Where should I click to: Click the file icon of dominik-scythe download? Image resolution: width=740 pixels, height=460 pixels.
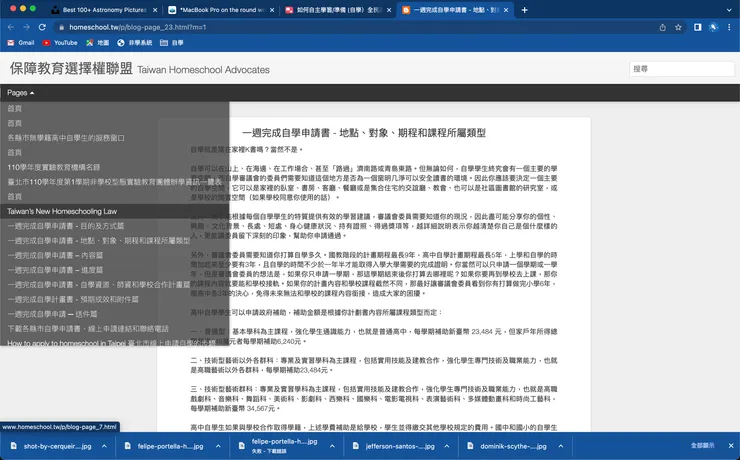point(470,446)
